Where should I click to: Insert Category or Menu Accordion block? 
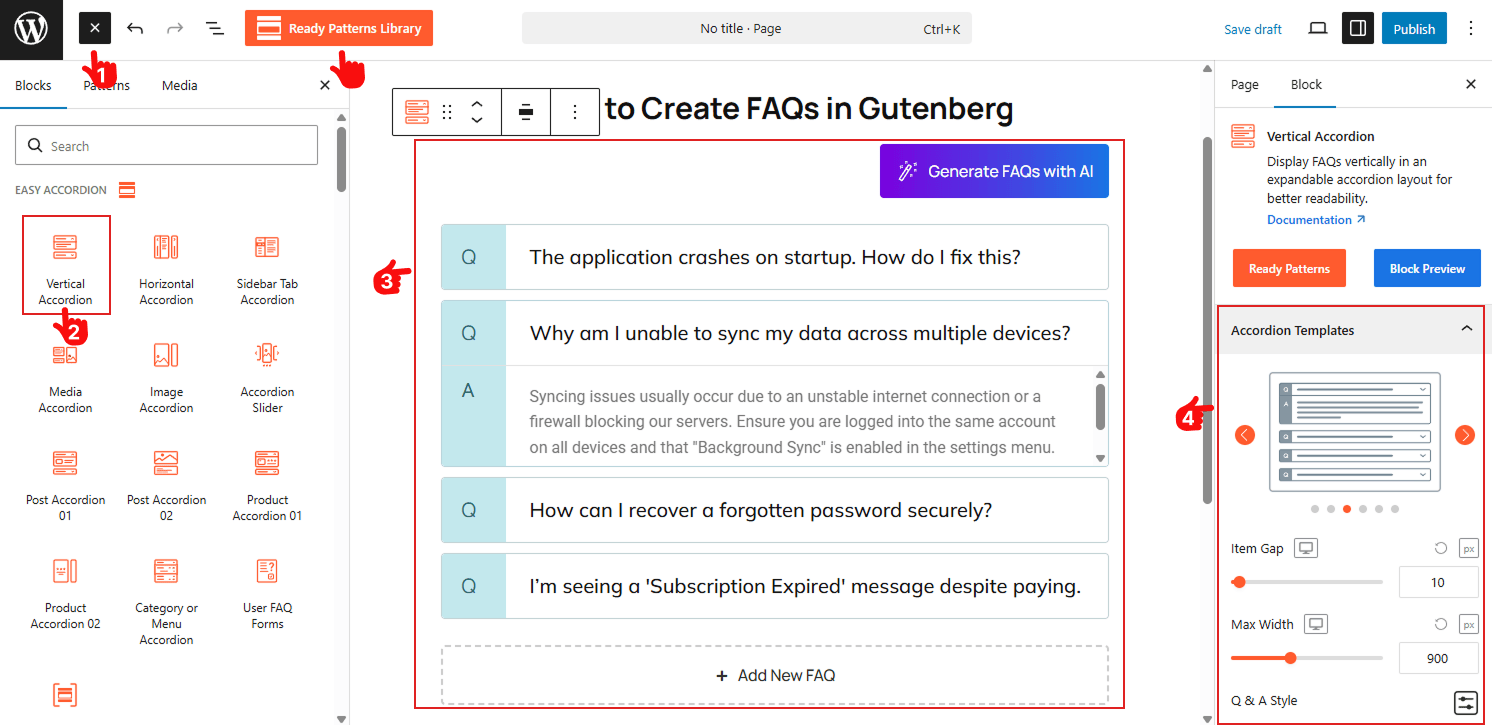(x=166, y=600)
